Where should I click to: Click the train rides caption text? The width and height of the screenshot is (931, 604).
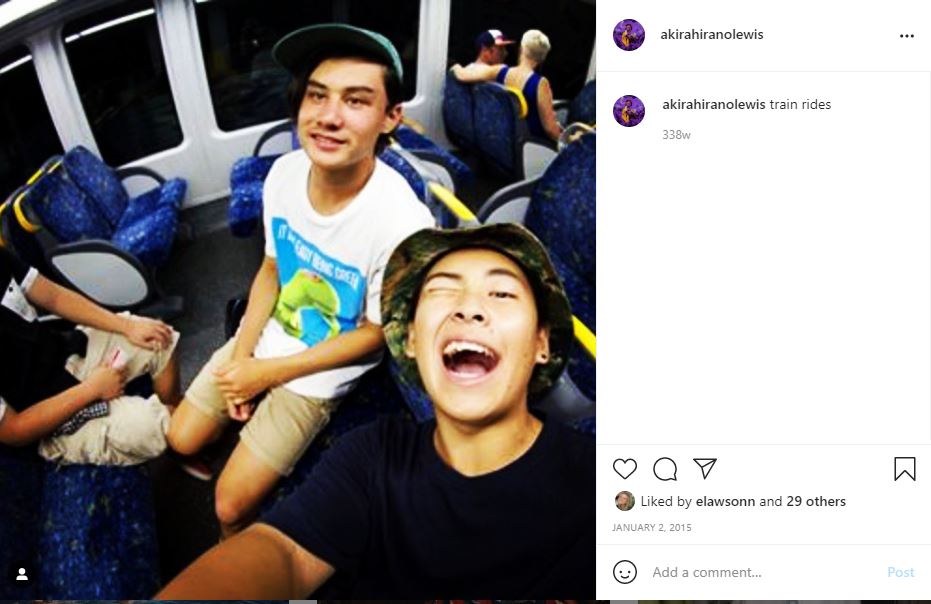[800, 105]
